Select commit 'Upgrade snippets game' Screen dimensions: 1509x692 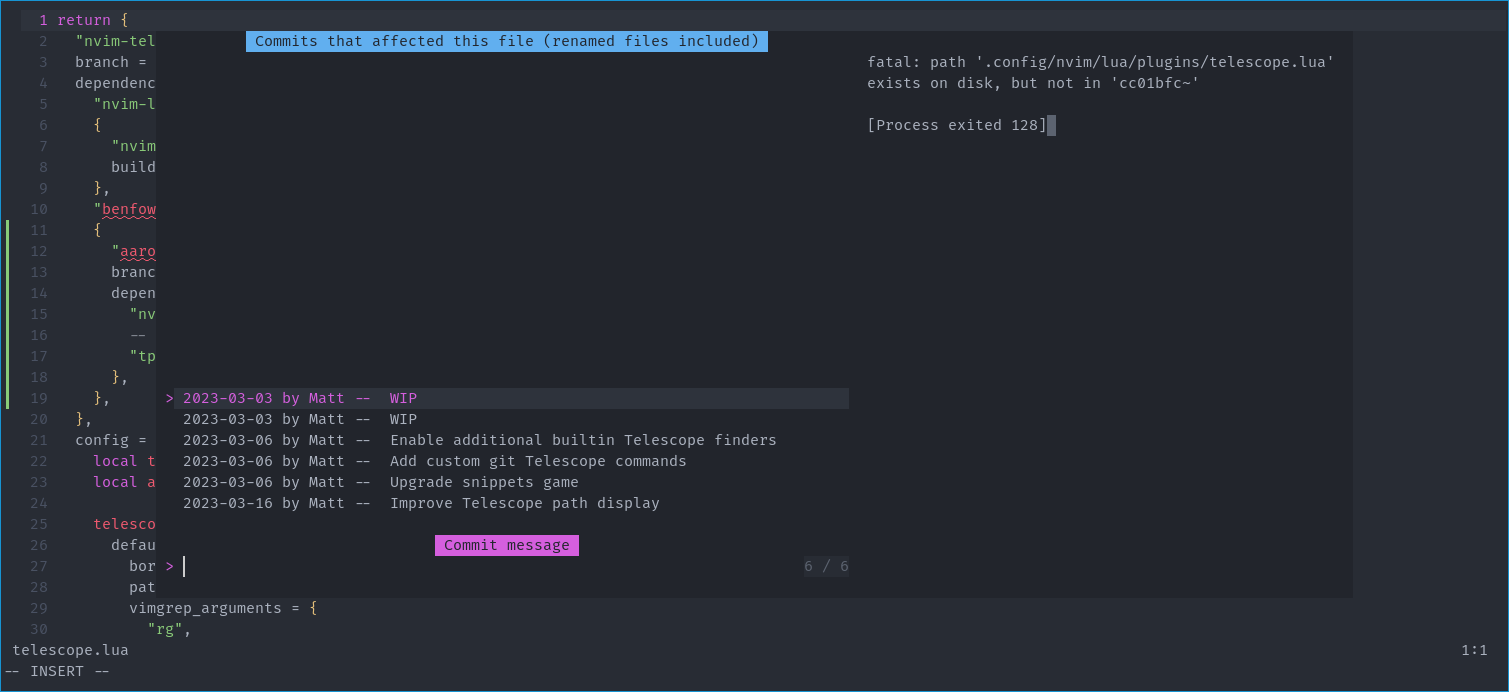[511, 482]
